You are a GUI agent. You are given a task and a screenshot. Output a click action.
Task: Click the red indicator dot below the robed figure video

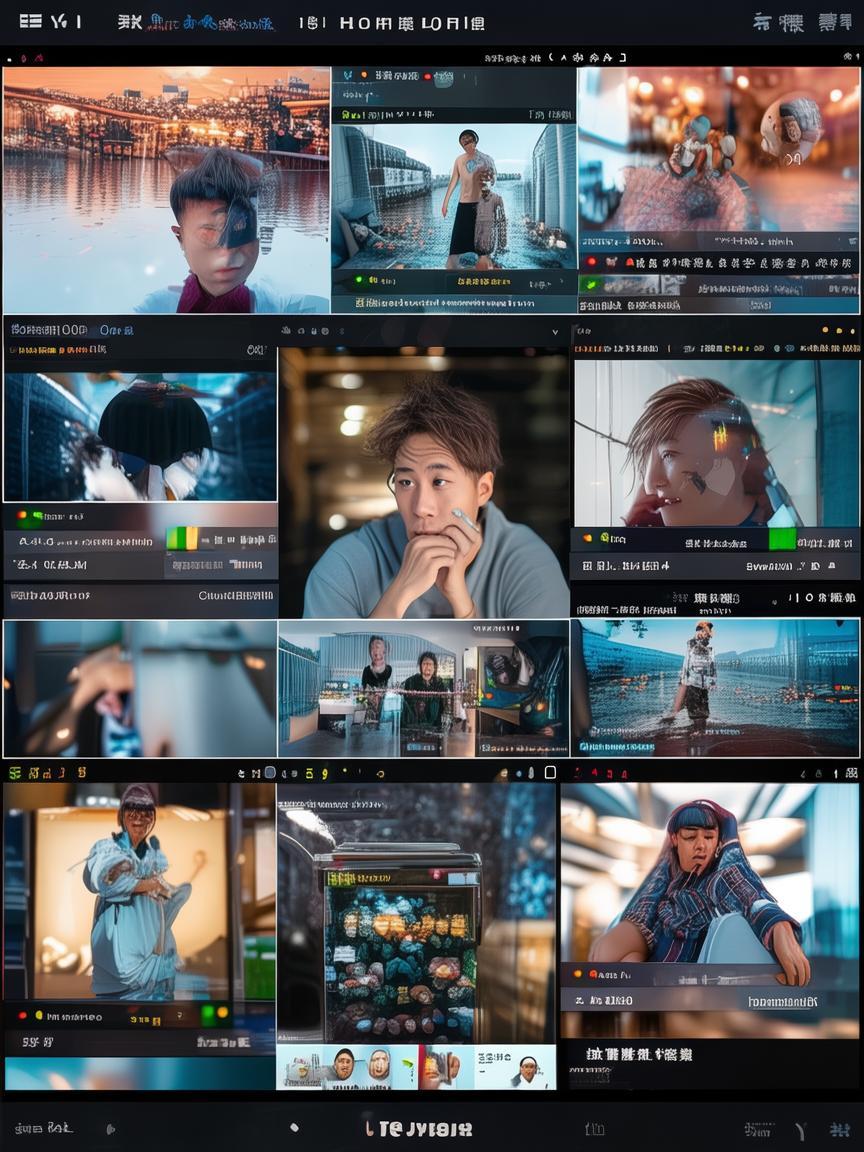tap(21, 1016)
